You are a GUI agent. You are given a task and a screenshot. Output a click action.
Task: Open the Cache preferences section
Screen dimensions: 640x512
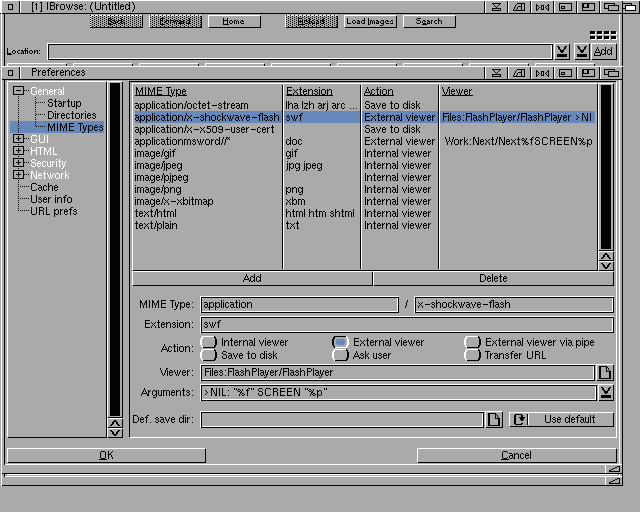pyautogui.click(x=44, y=187)
